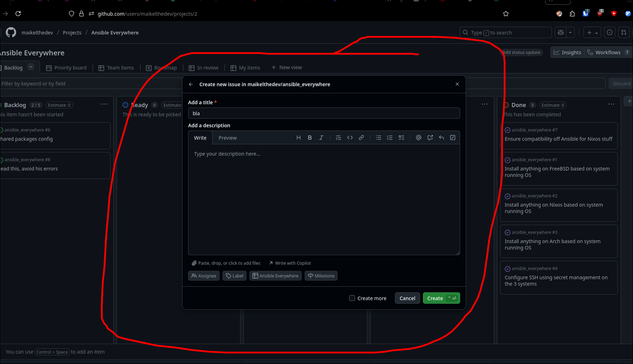633x364 pixels.
Task: Add a New view tab
Action: point(286,67)
